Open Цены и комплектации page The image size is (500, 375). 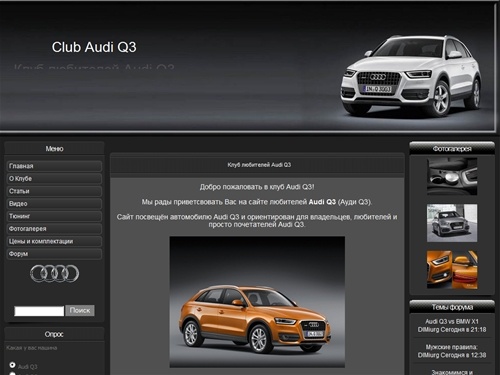click(54, 241)
